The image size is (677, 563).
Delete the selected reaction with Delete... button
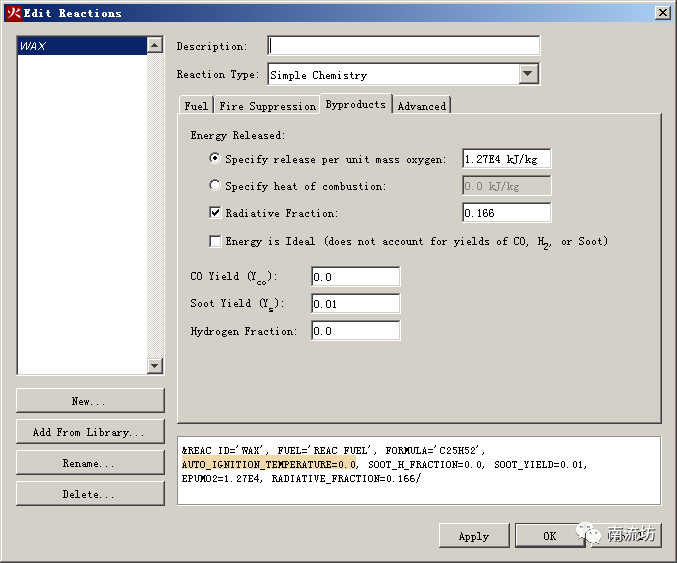[90, 494]
